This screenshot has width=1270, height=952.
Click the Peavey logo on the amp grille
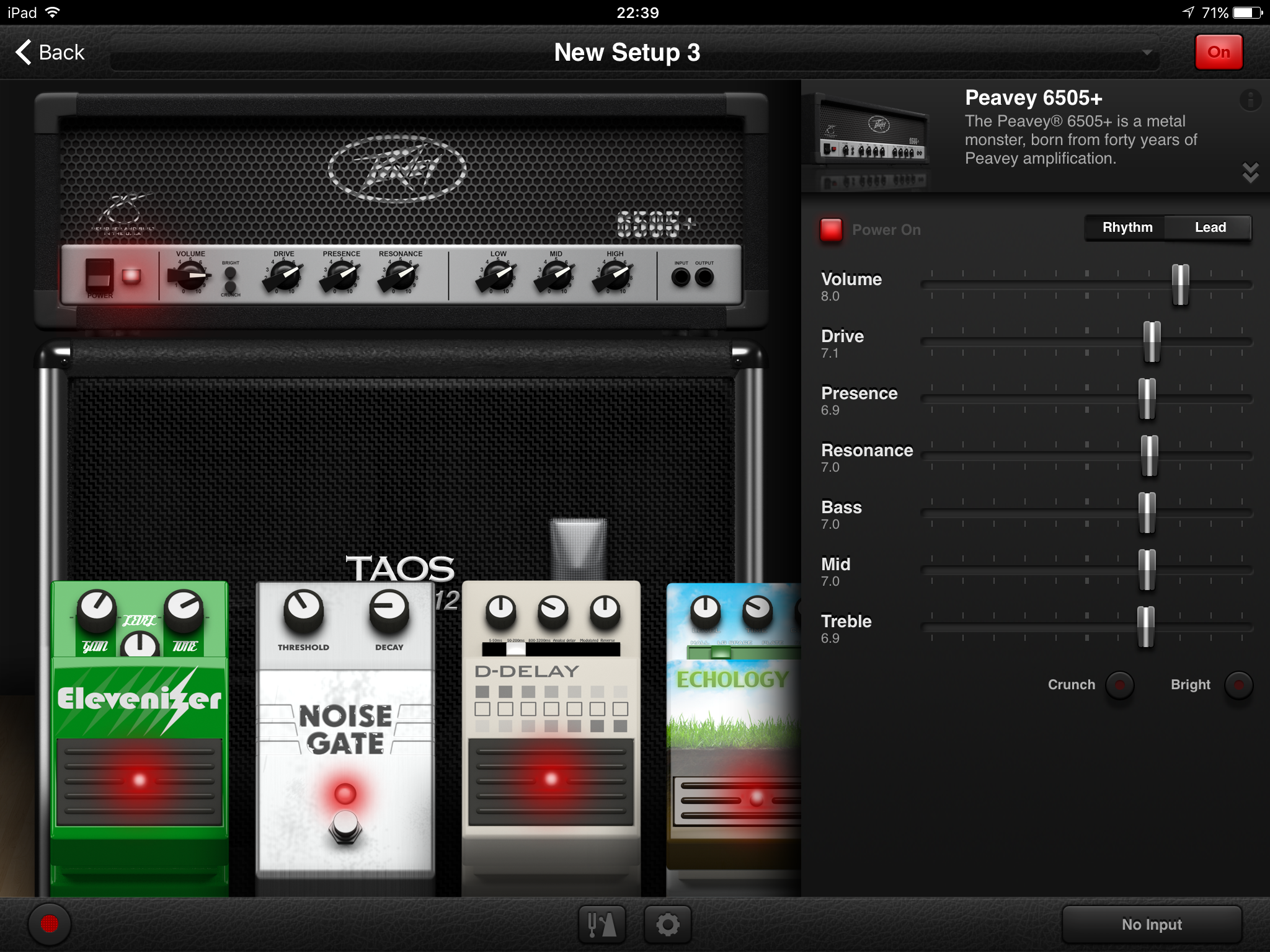click(x=397, y=169)
